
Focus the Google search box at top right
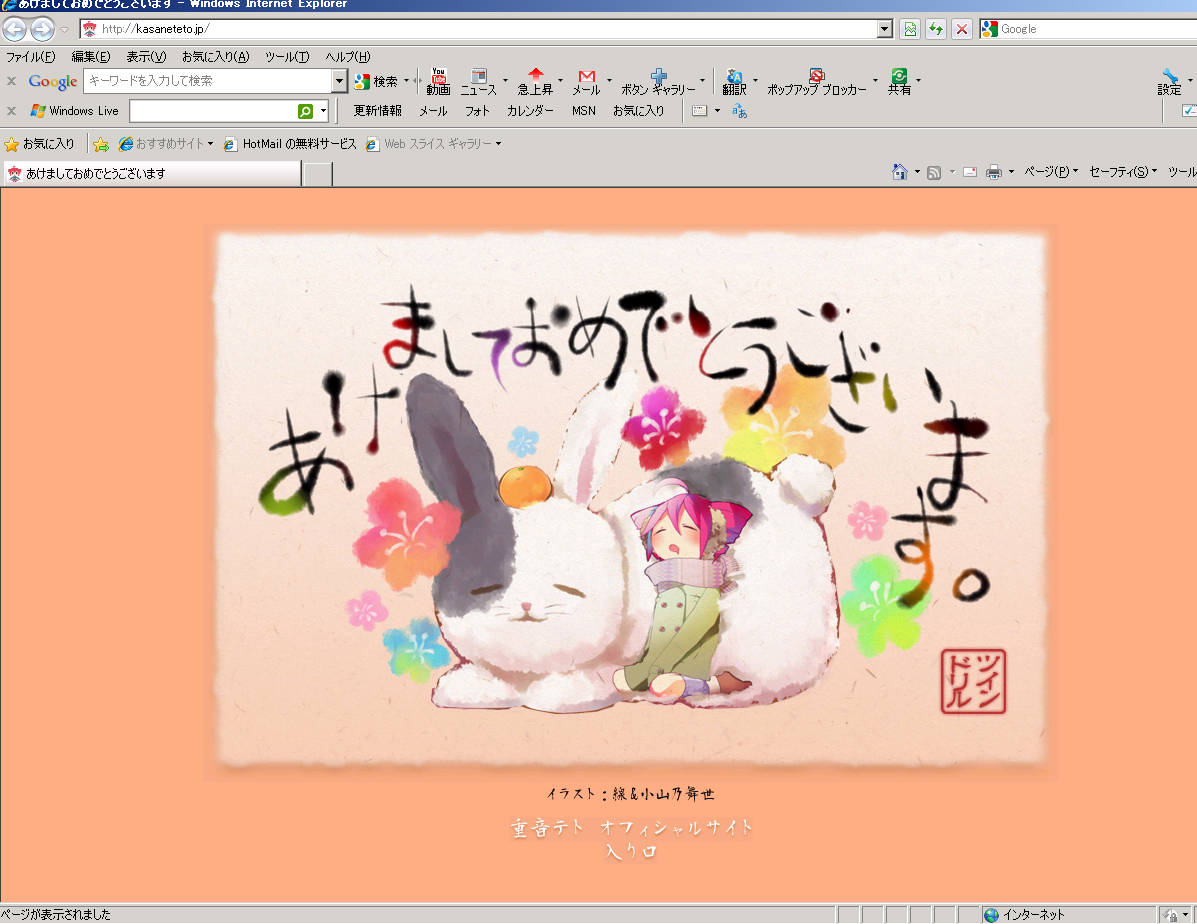(x=1097, y=29)
